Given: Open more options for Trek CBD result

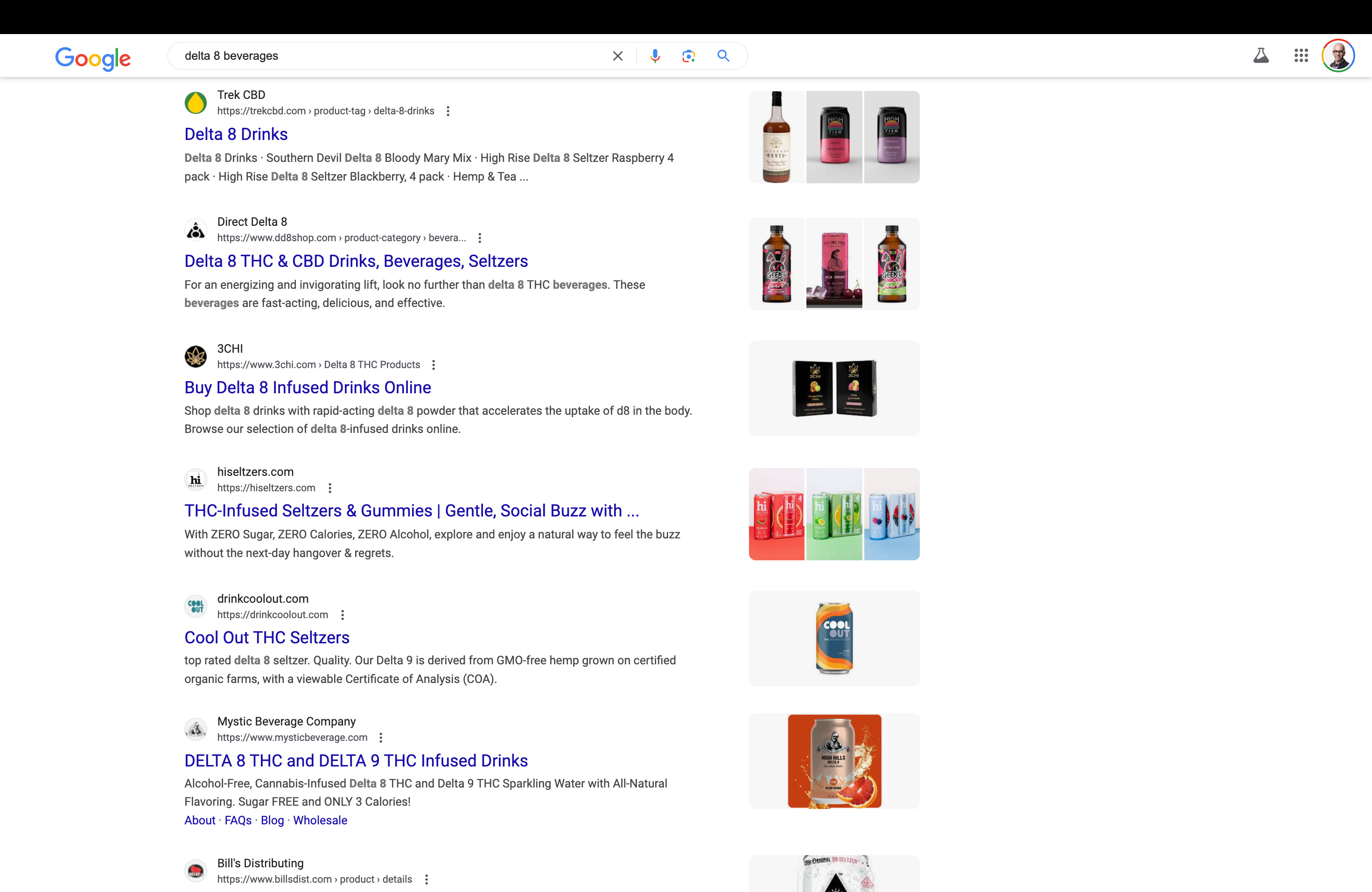Looking at the screenshot, I should click(448, 111).
